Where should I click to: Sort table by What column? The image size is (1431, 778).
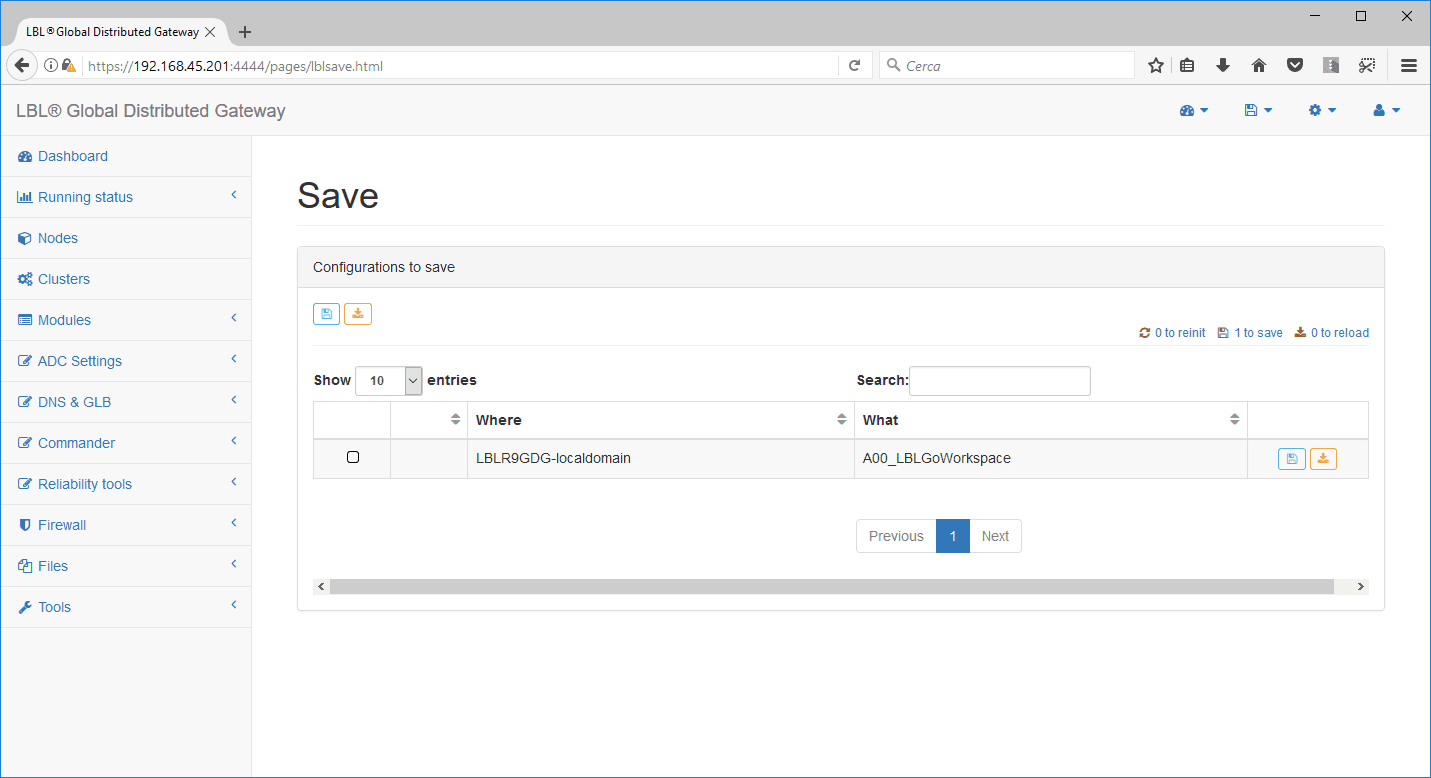[1051, 420]
